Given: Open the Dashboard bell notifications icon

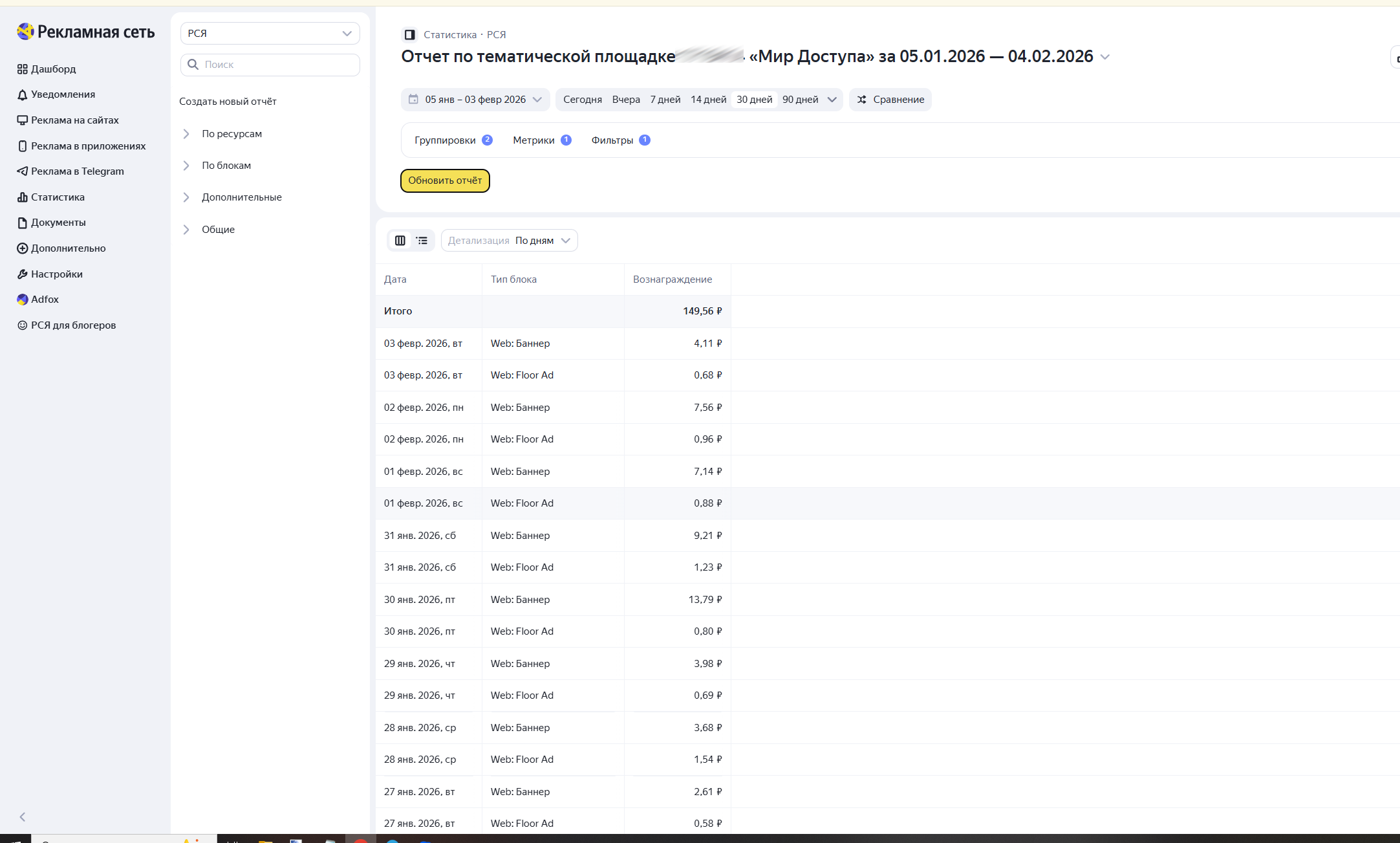Looking at the screenshot, I should click(x=23, y=94).
